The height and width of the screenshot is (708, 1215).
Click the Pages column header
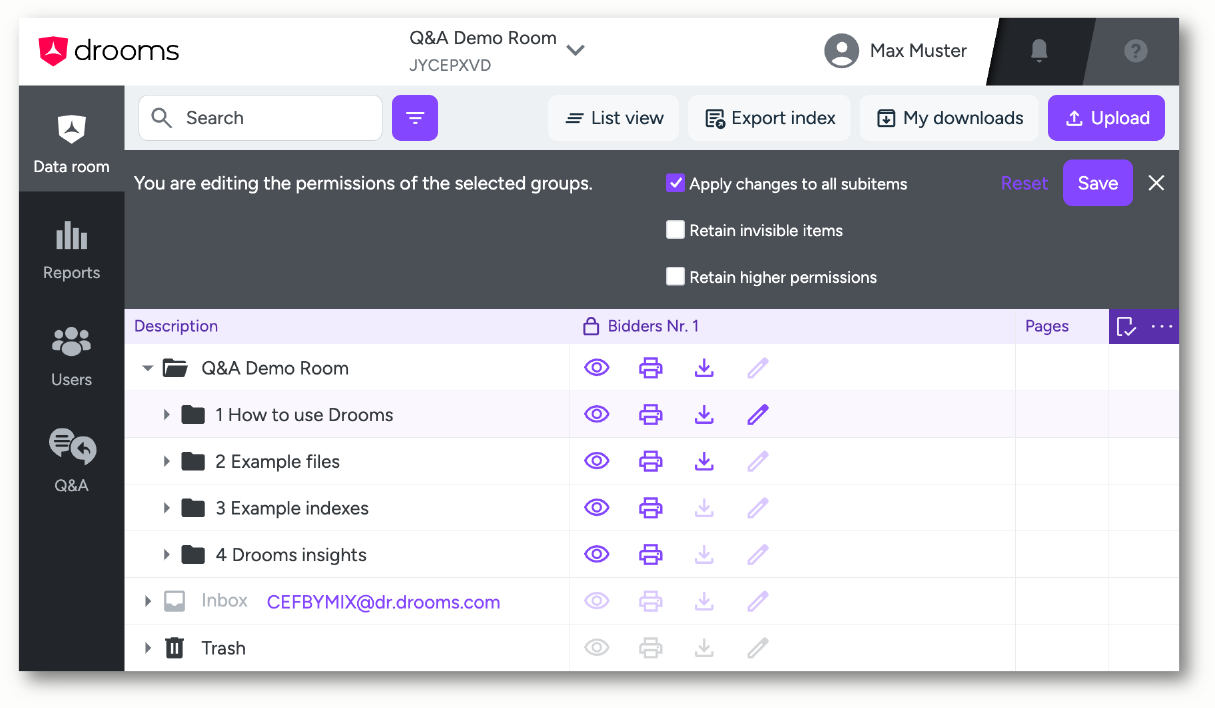pos(1047,326)
